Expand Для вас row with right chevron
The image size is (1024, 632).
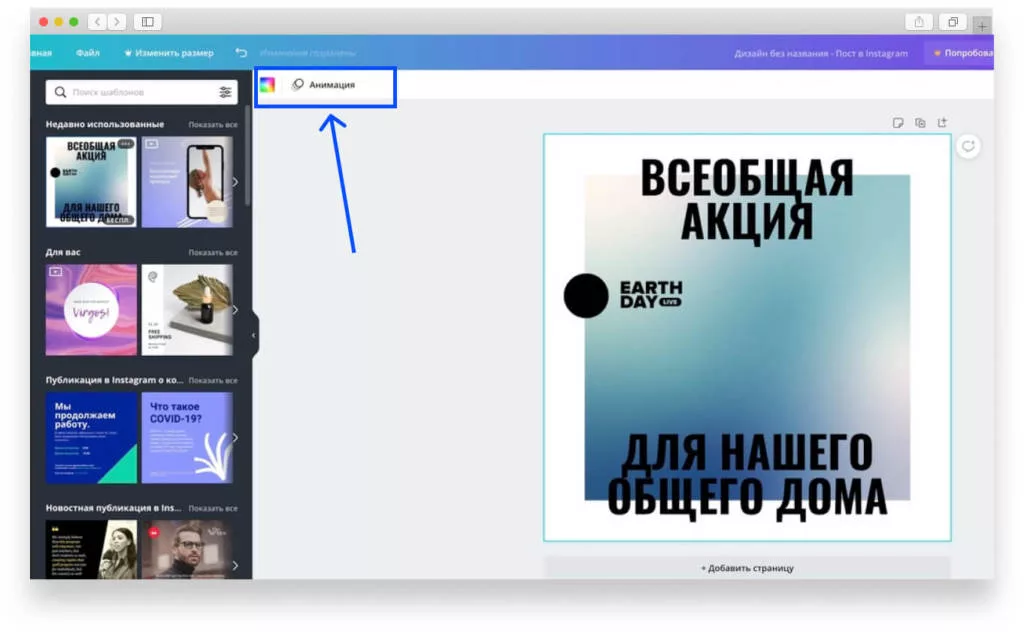(x=235, y=310)
